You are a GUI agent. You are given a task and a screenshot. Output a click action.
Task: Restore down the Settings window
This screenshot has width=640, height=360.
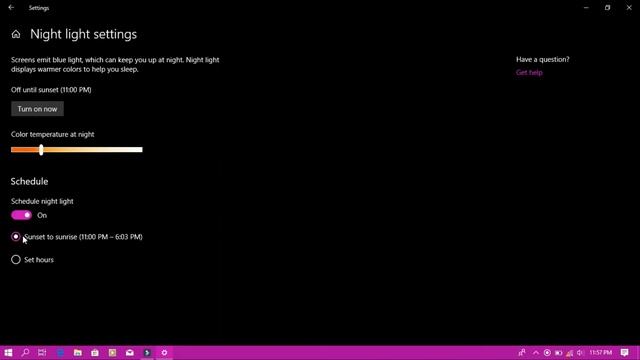pos(607,7)
